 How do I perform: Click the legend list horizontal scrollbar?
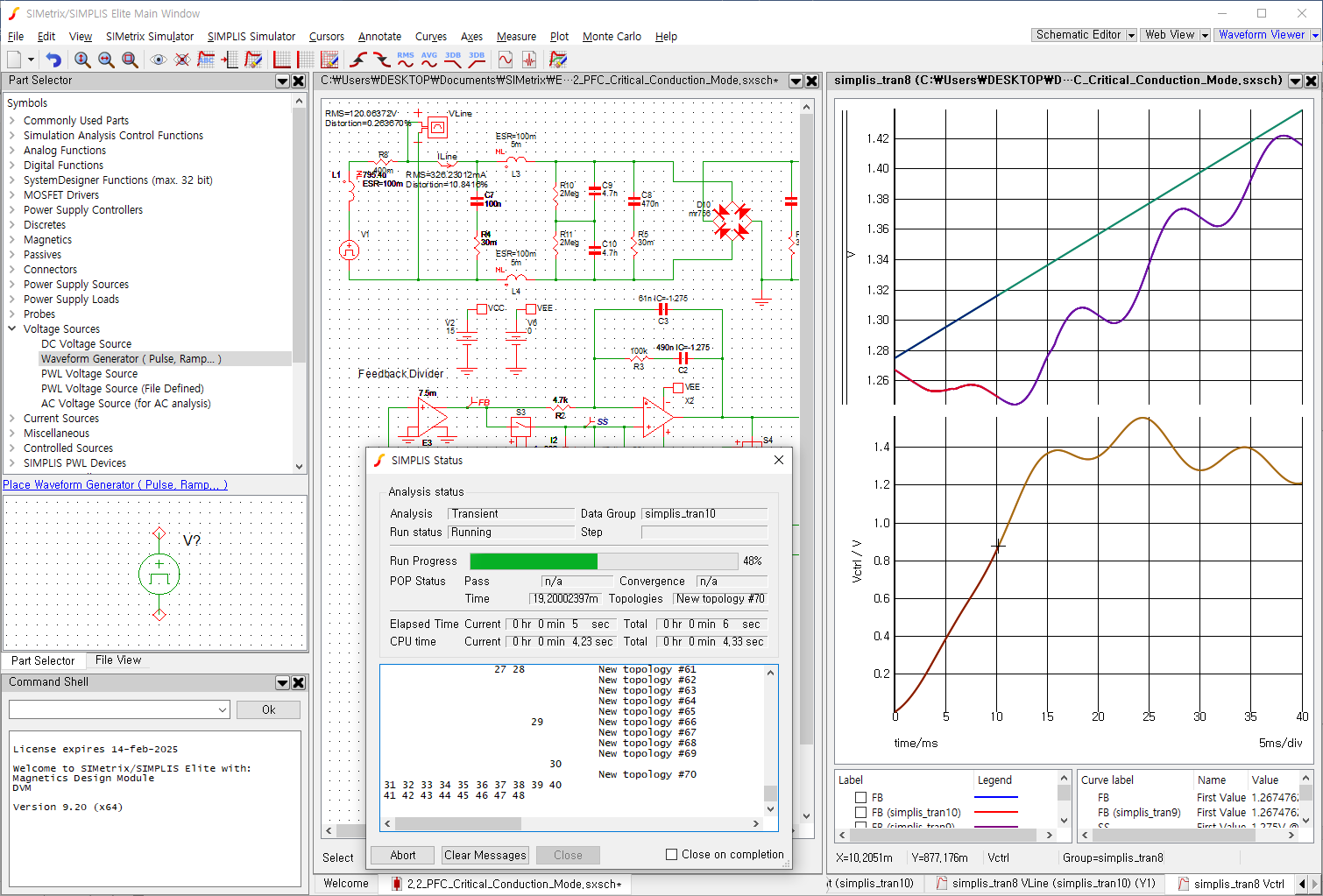tap(947, 835)
